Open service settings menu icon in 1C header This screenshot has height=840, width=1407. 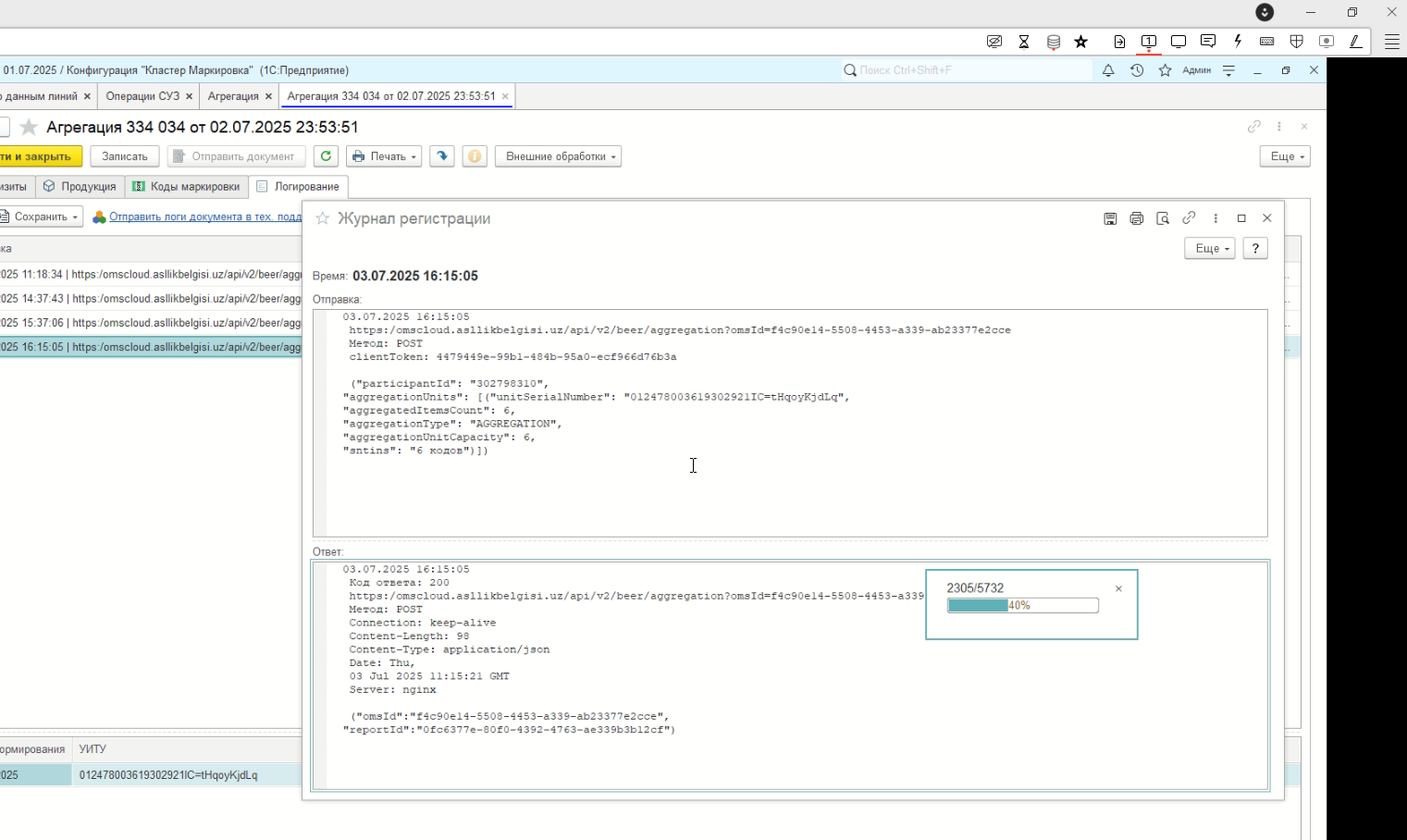pos(1228,70)
